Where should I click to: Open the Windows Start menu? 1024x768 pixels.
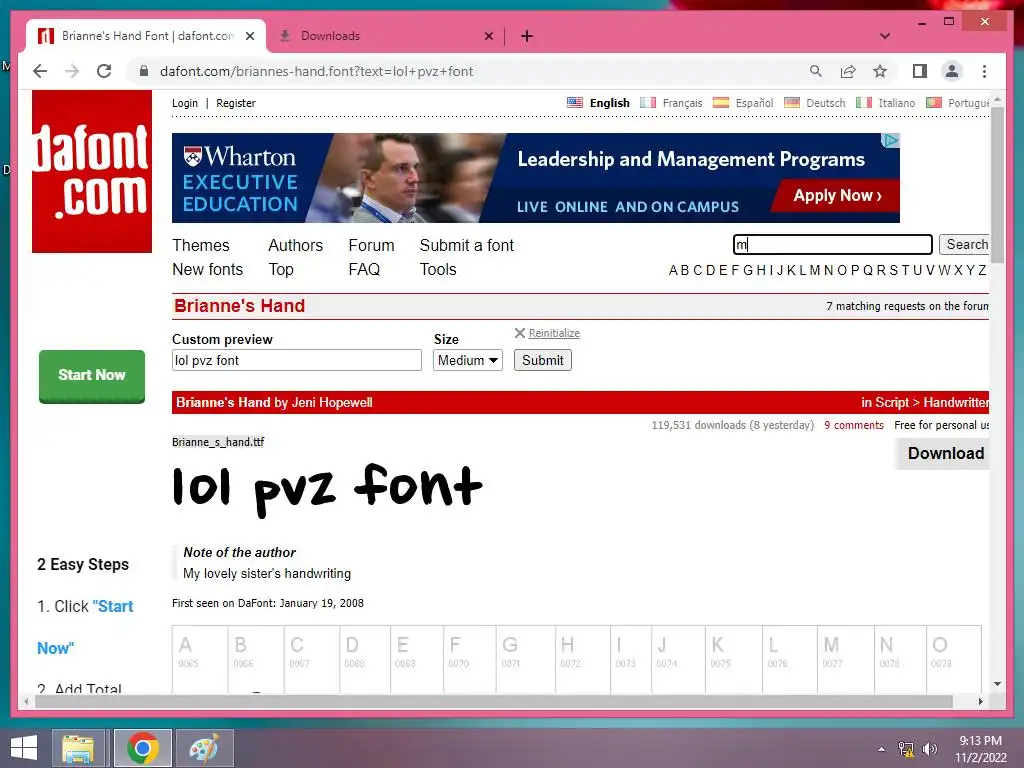tap(24, 748)
